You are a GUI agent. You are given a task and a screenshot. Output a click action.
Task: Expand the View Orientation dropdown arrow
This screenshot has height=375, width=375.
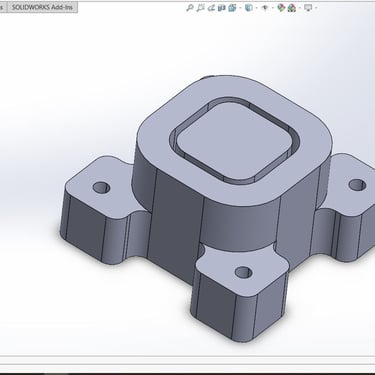(240, 8)
